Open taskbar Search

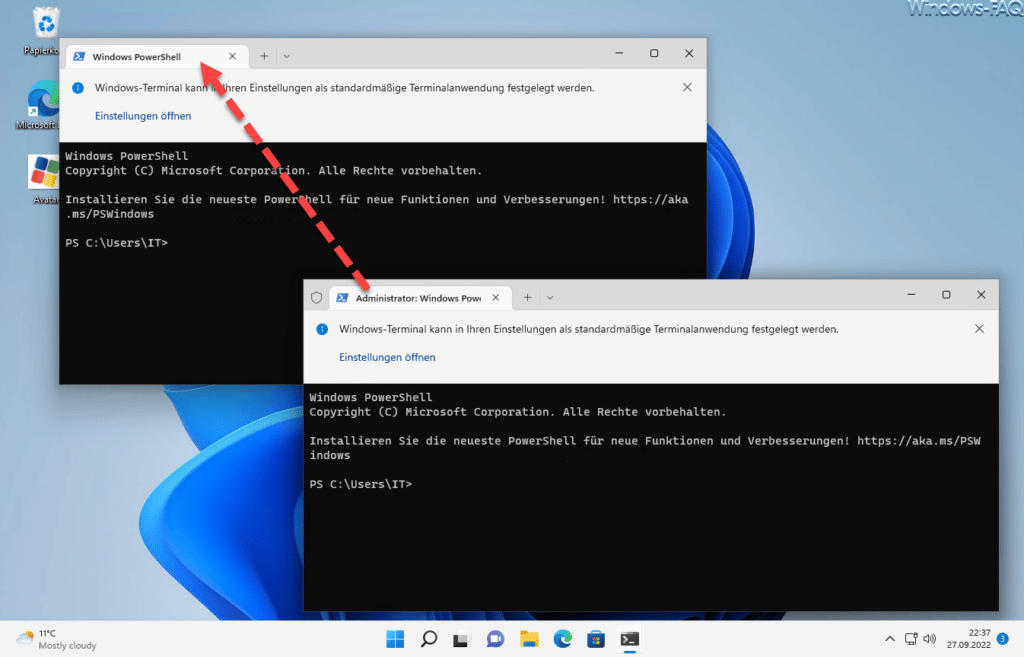428,639
